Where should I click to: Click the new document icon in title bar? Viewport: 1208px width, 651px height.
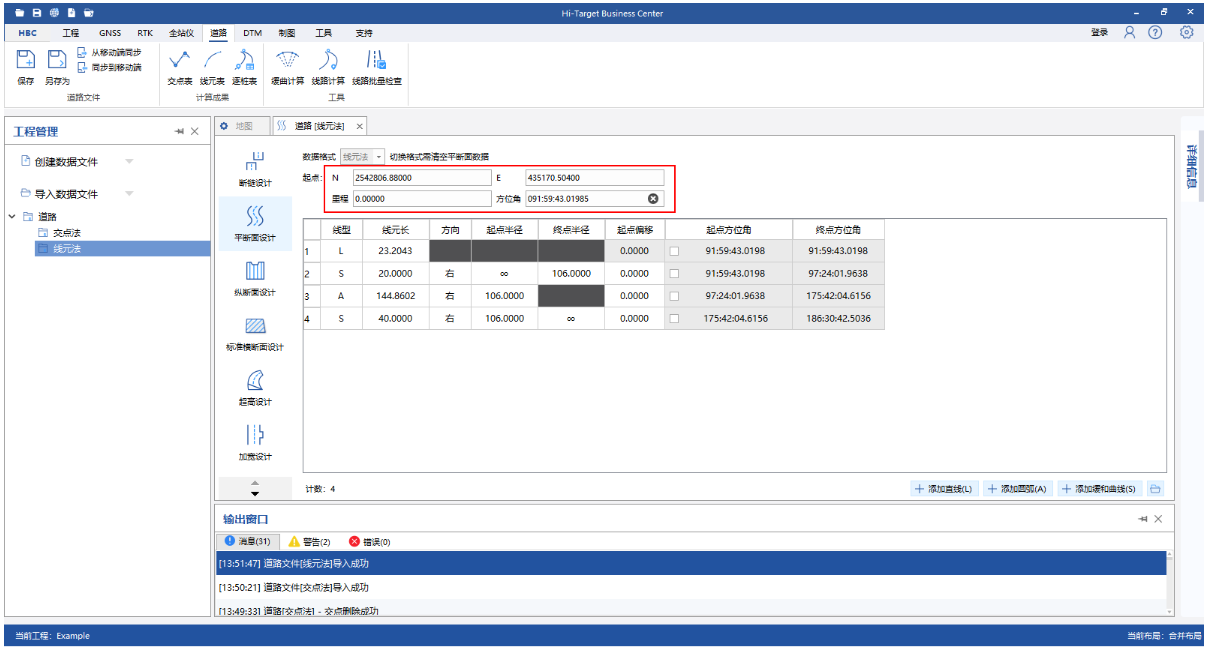point(71,13)
